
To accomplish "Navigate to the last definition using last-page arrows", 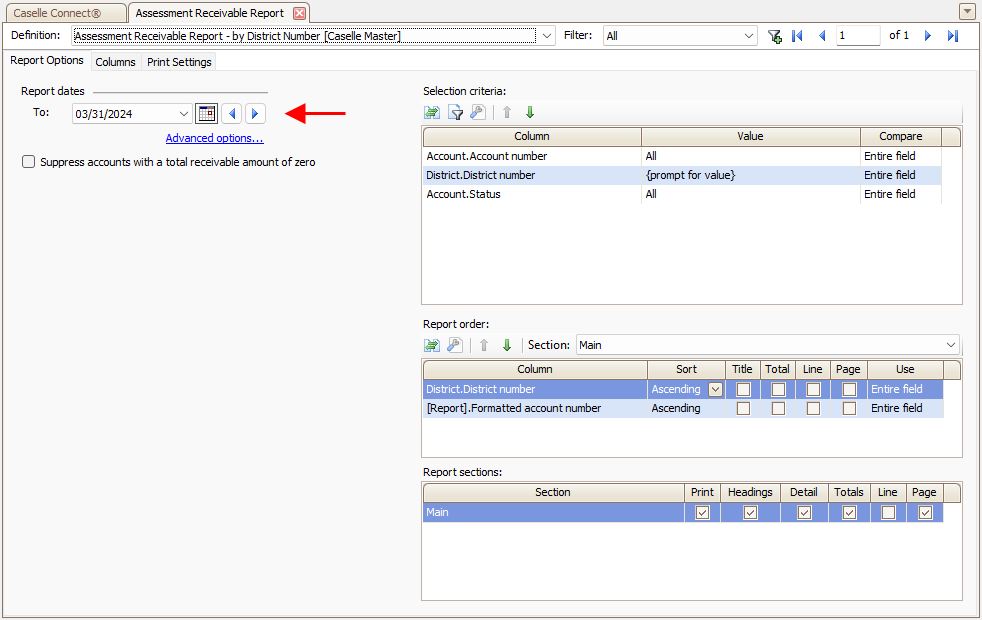I will coord(951,35).
